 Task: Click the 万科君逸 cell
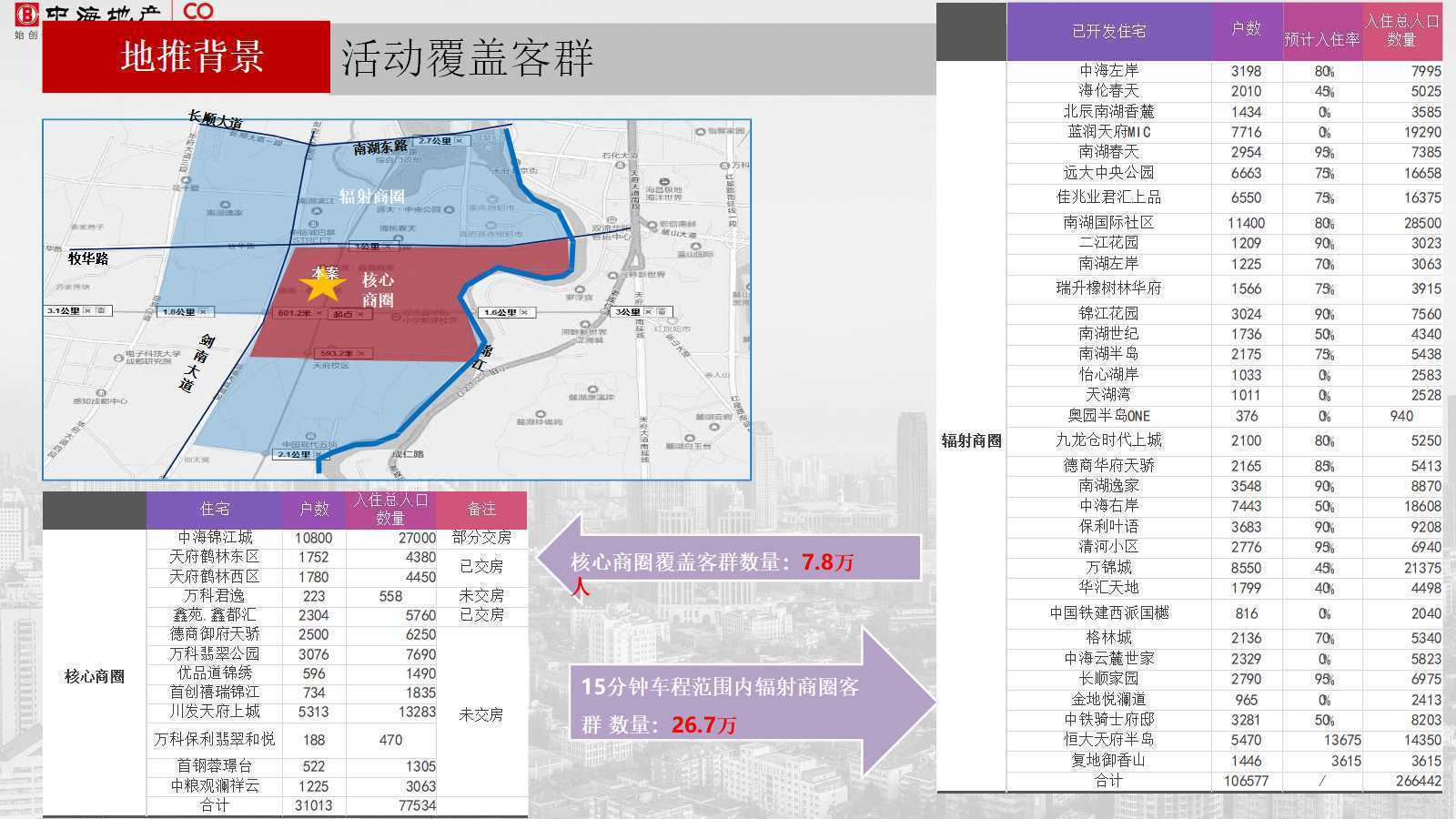pos(215,596)
